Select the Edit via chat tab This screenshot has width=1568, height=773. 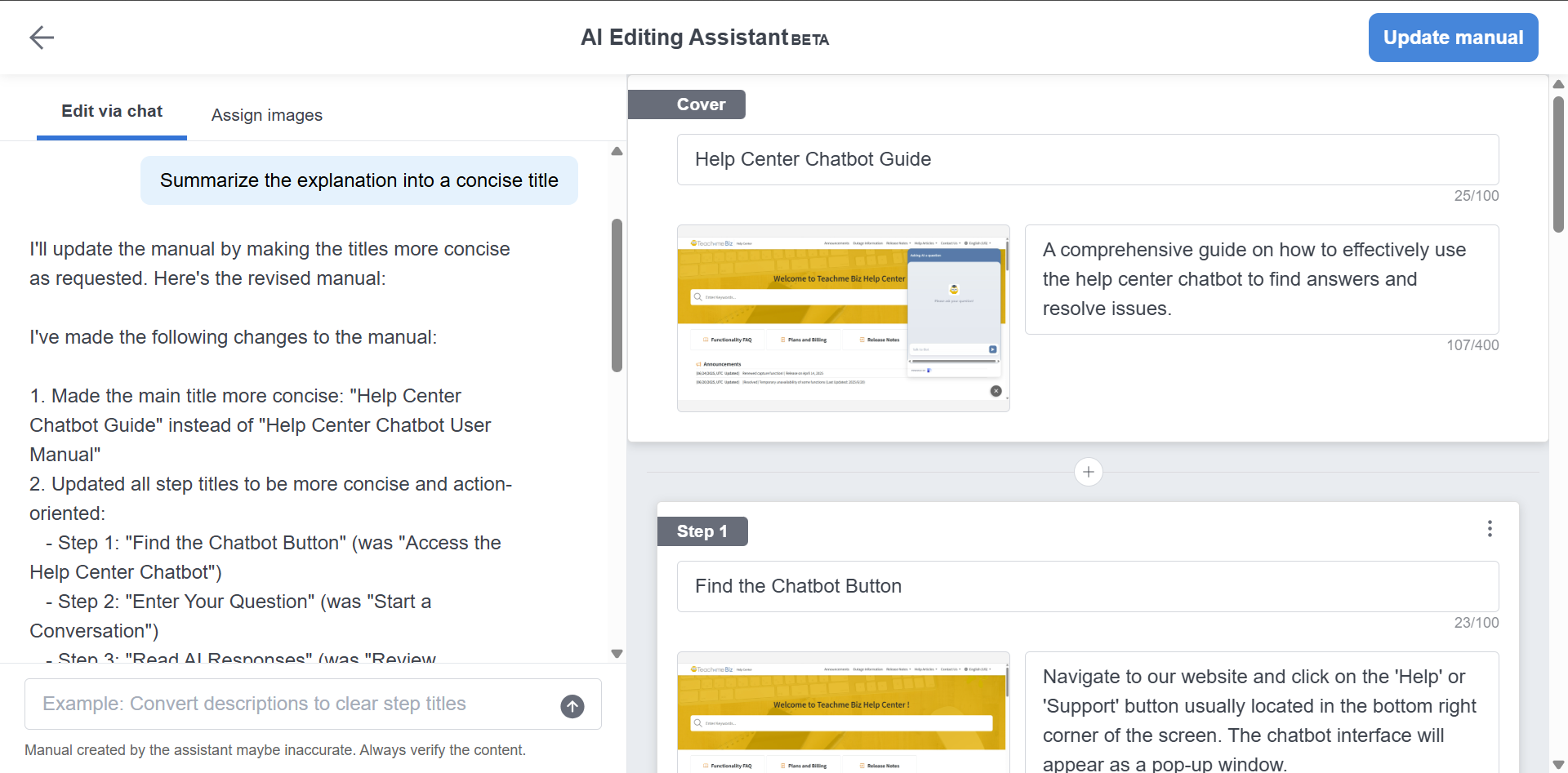(112, 112)
